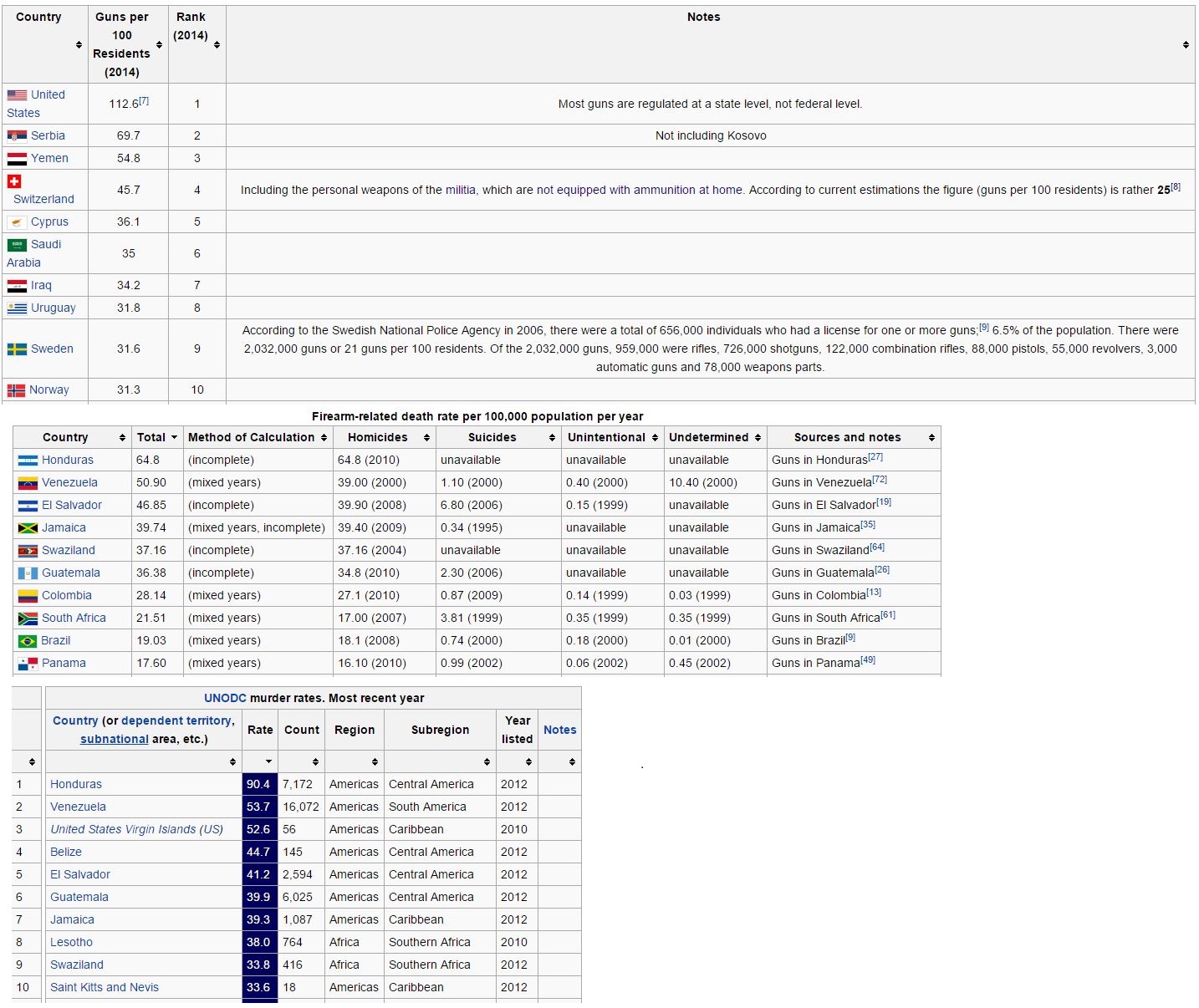Click the Honduras flag in death rate table
Image resolution: width=1199 pixels, height=1008 pixels.
28,461
